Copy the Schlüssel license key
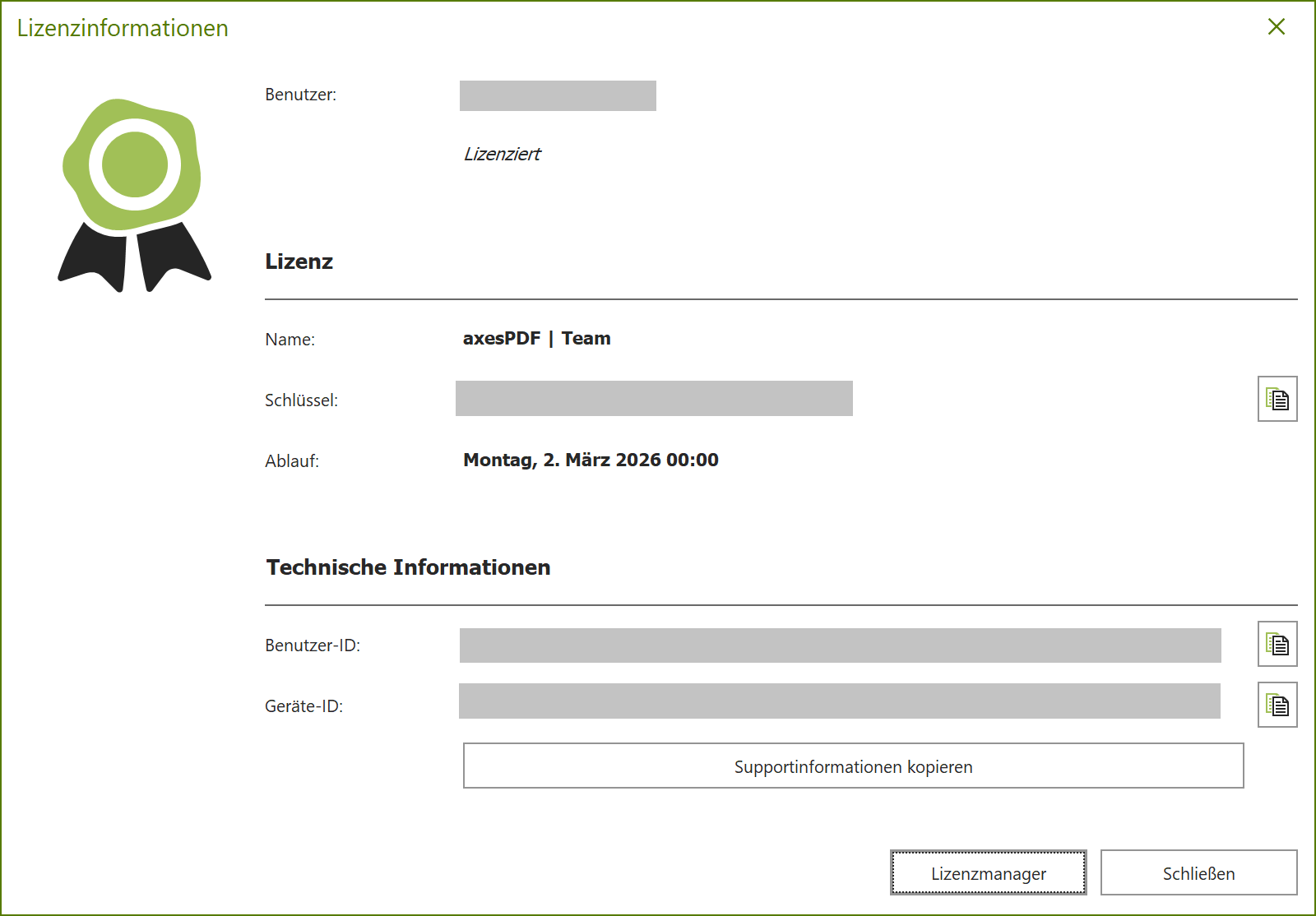Image resolution: width=1316 pixels, height=916 pixels. 1277,399
